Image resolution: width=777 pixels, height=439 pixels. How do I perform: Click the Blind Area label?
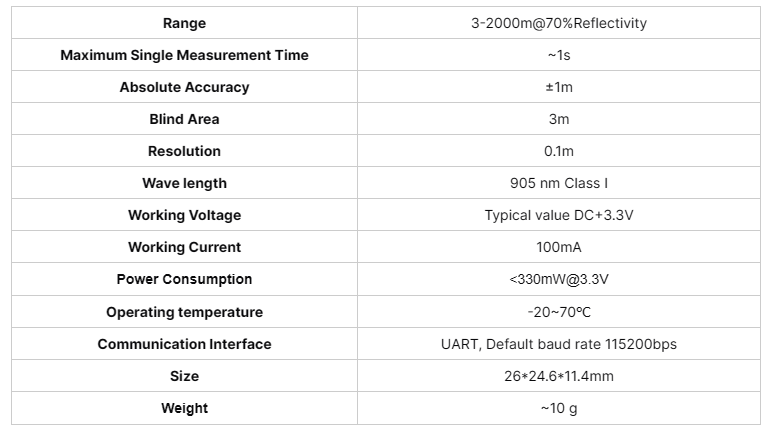point(184,119)
